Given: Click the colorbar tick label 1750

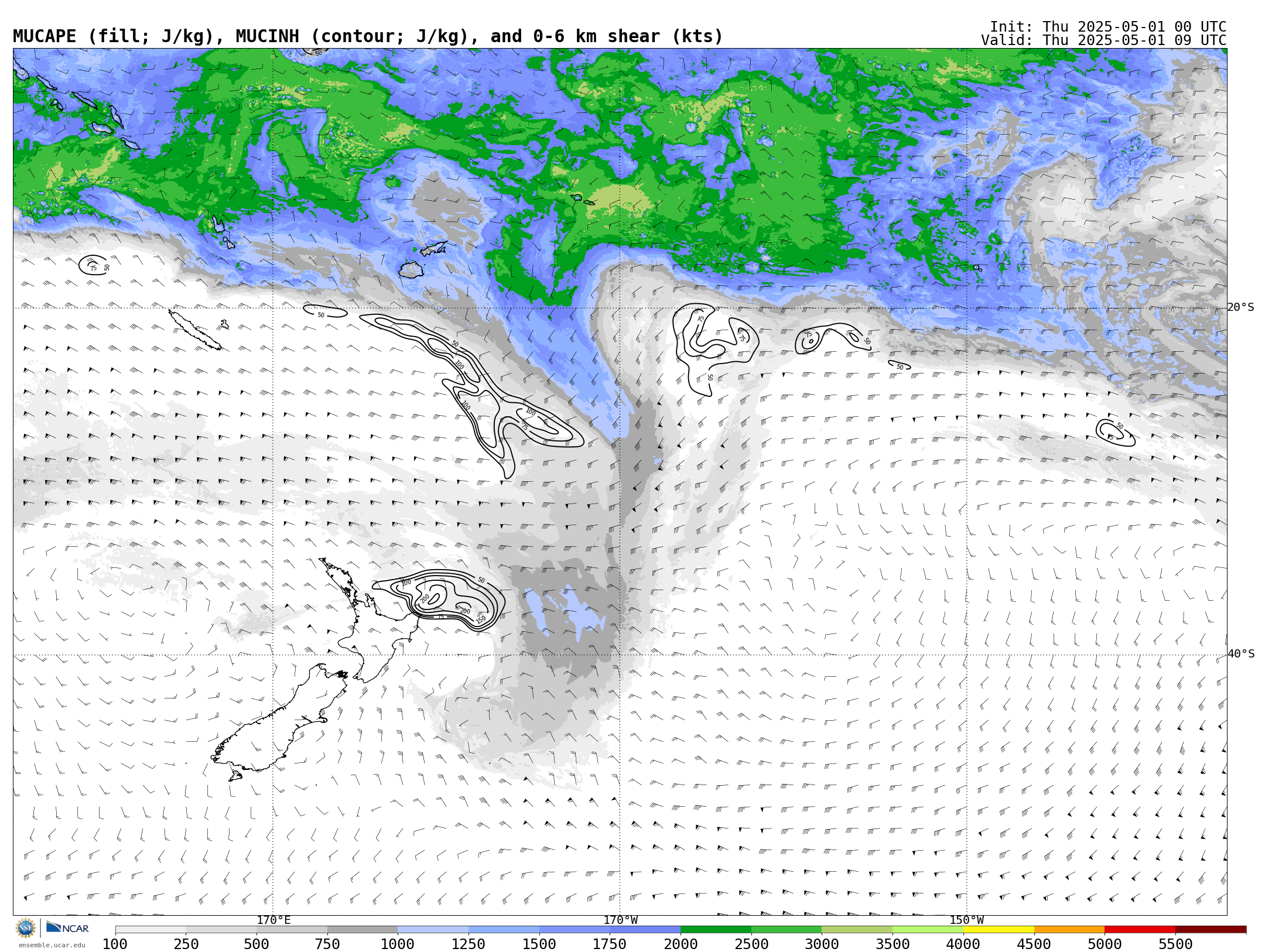Looking at the screenshot, I should click(610, 944).
